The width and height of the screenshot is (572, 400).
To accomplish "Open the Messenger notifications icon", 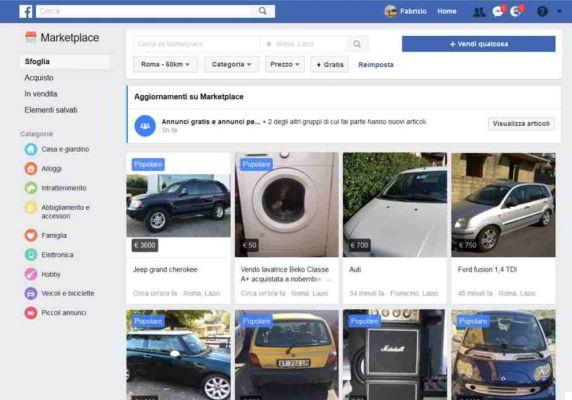I will pyautogui.click(x=498, y=11).
